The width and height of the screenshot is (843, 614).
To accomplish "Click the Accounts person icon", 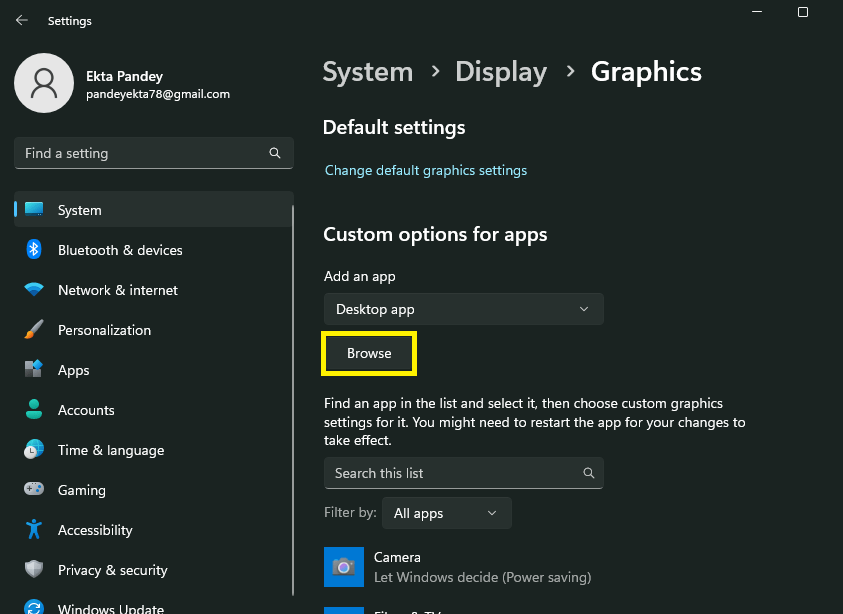I will point(34,410).
